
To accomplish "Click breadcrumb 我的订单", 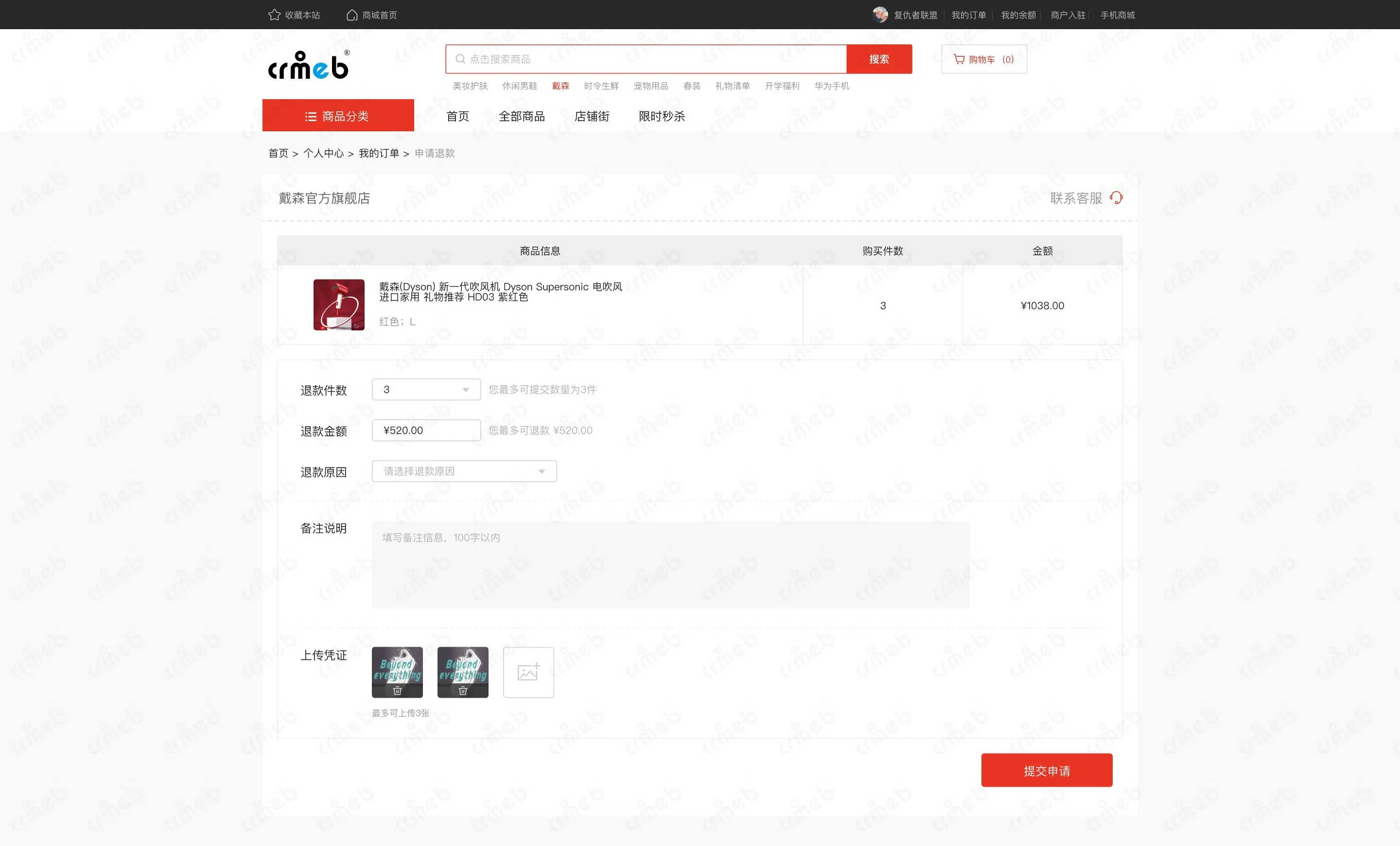I will coord(378,154).
